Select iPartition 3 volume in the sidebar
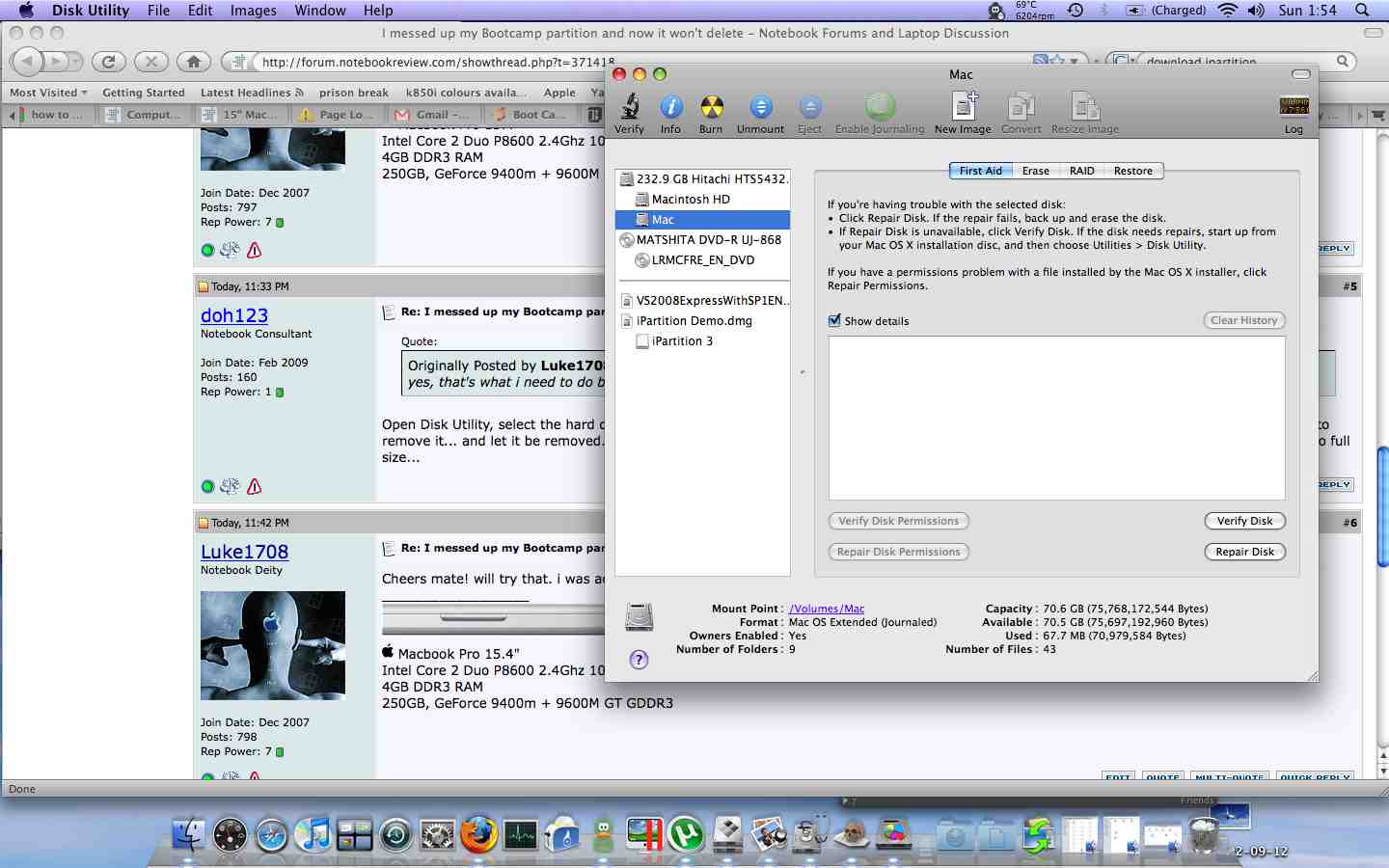 pos(703,340)
